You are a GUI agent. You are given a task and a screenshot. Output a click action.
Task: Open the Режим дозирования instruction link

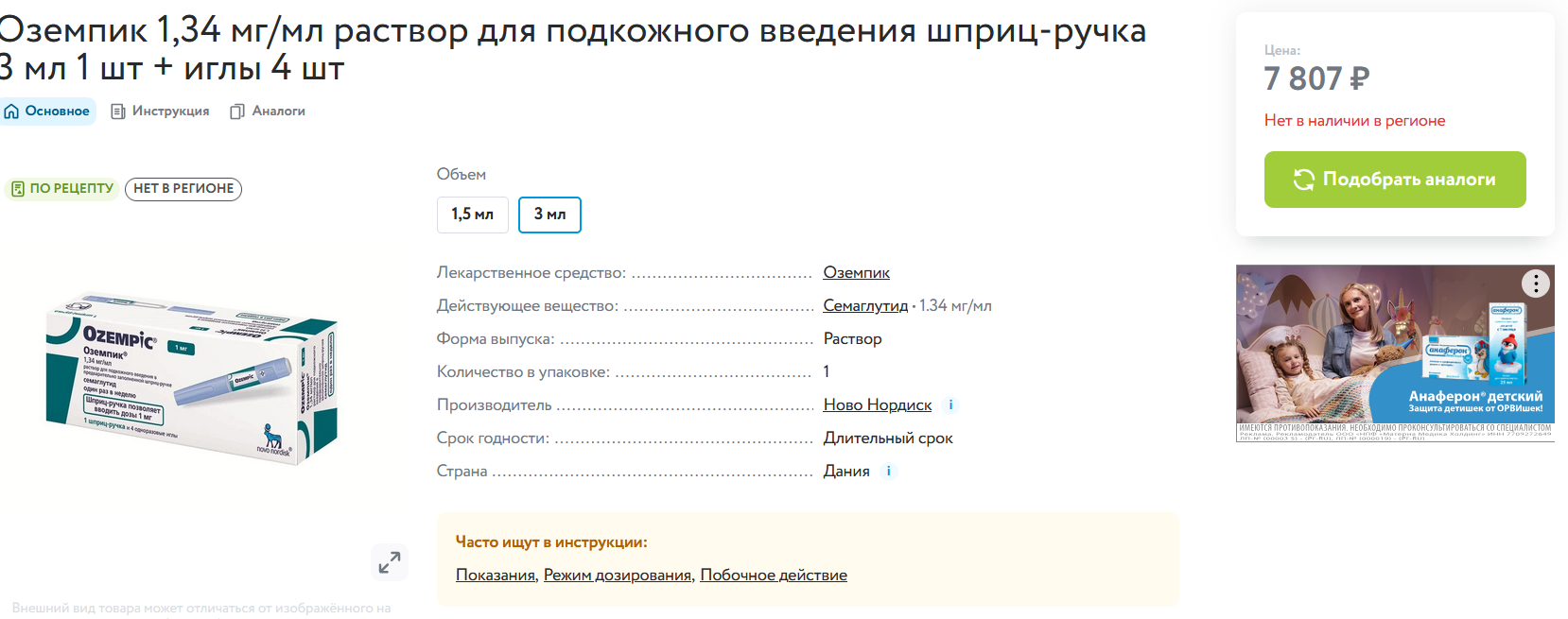pyautogui.click(x=618, y=575)
